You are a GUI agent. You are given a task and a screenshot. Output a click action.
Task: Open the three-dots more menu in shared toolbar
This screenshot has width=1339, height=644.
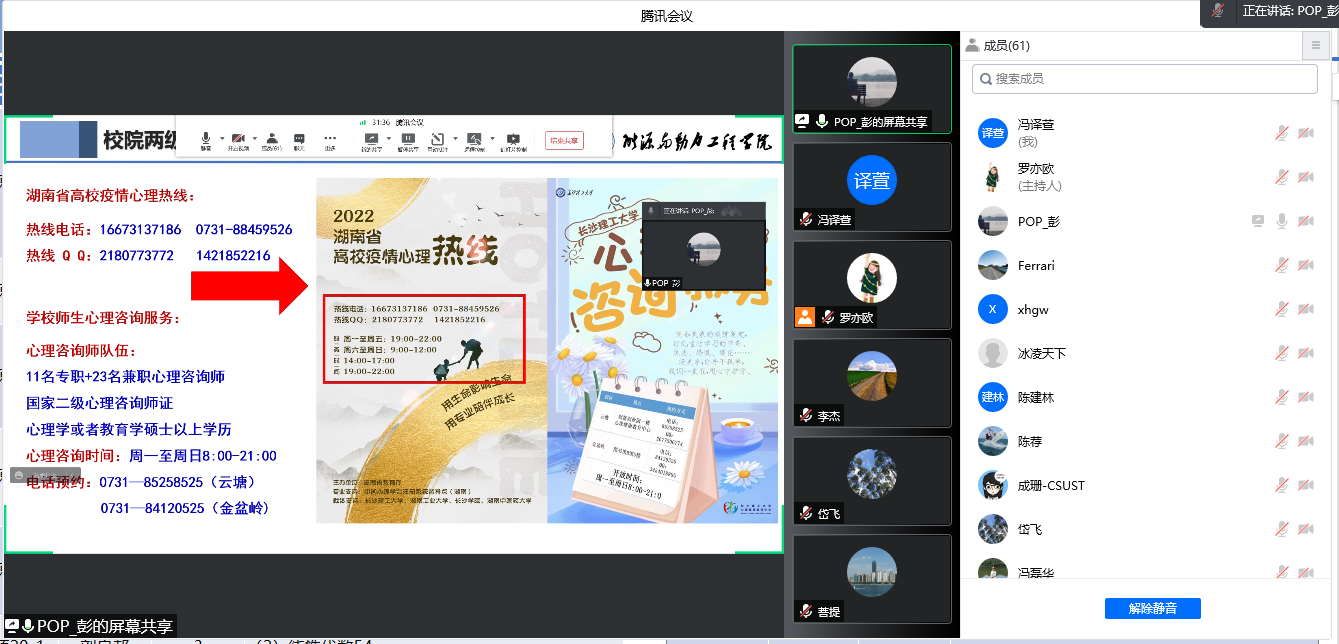330,139
